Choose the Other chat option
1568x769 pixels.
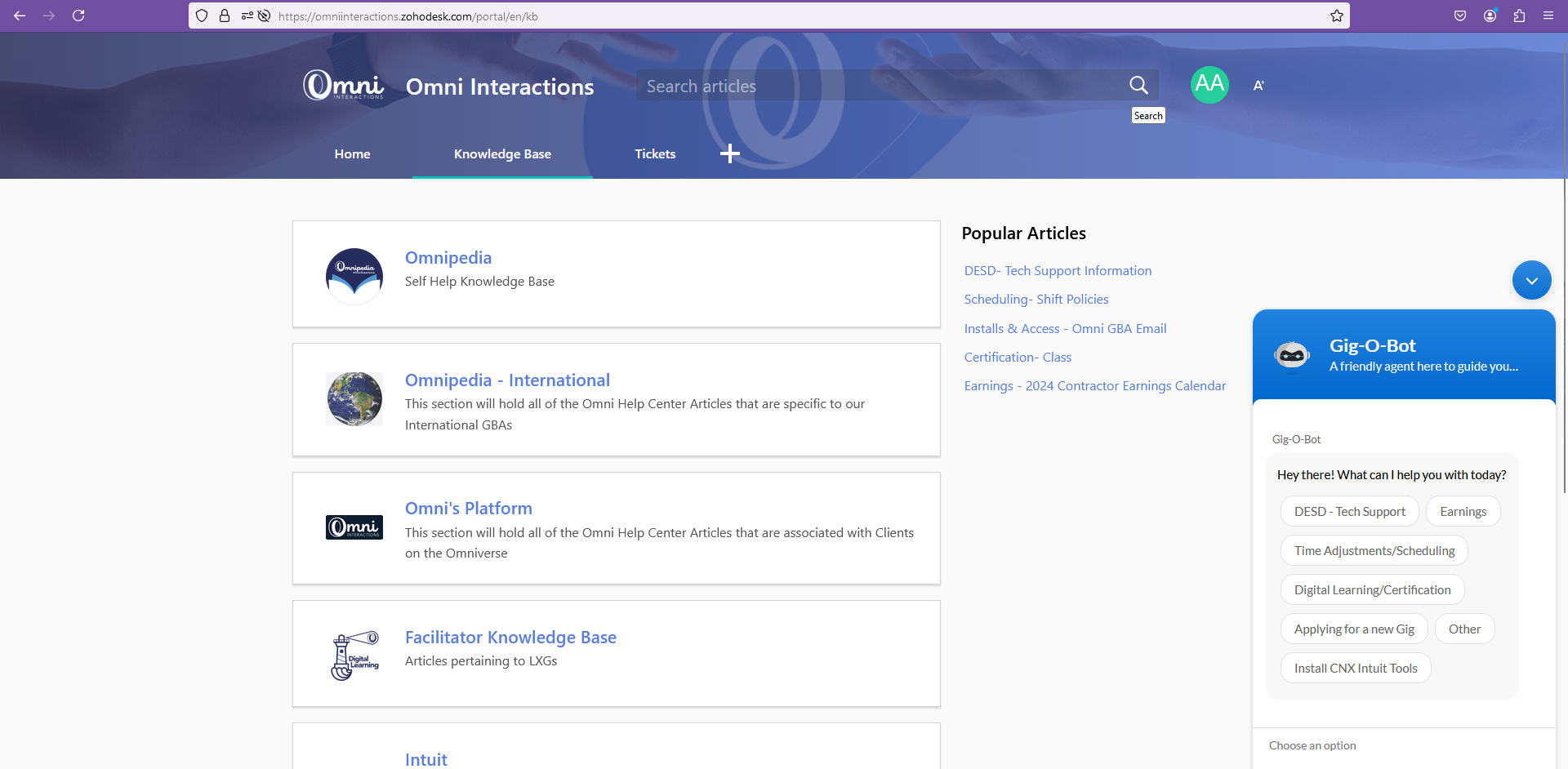[1465, 629]
